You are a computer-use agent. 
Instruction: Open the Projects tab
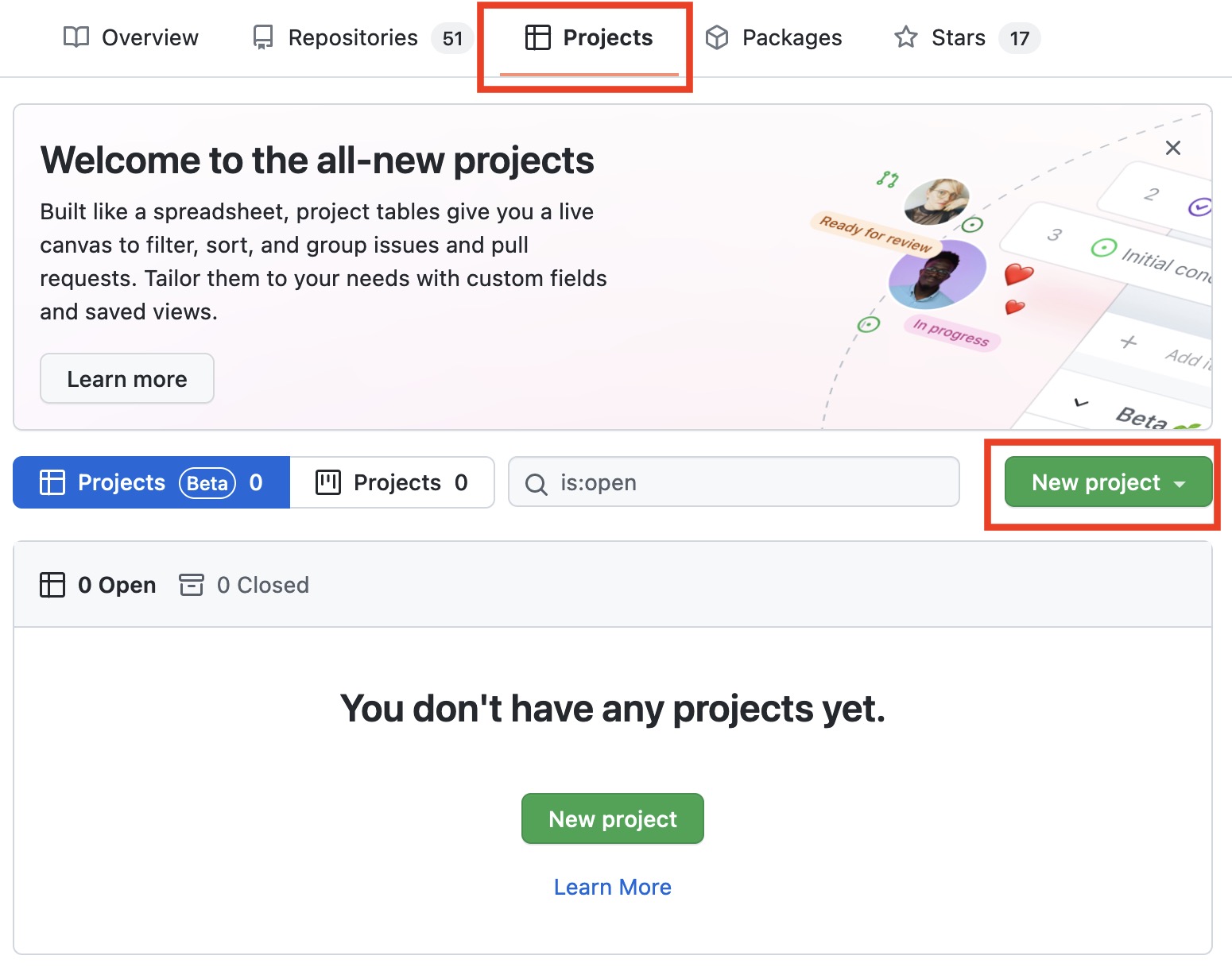(589, 37)
